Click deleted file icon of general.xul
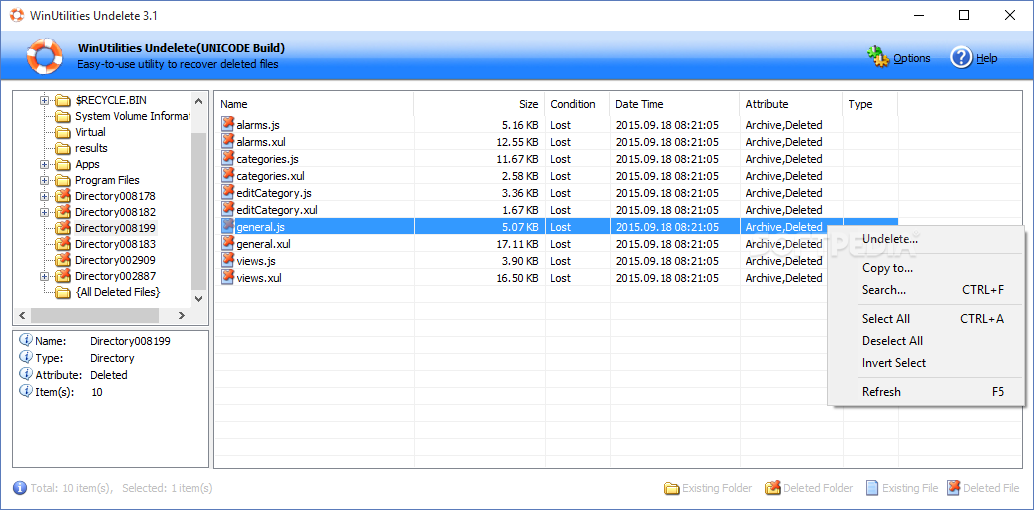1034x510 pixels. [x=228, y=243]
